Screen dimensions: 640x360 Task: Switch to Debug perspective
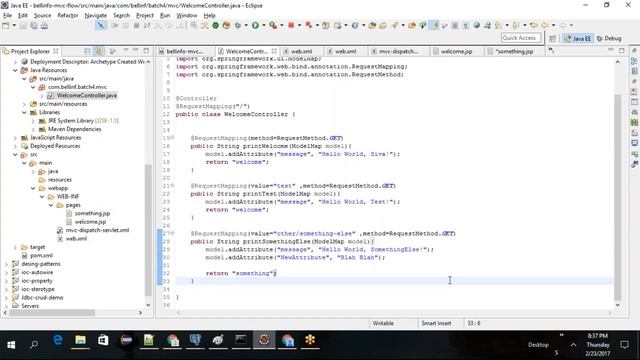click(609, 38)
